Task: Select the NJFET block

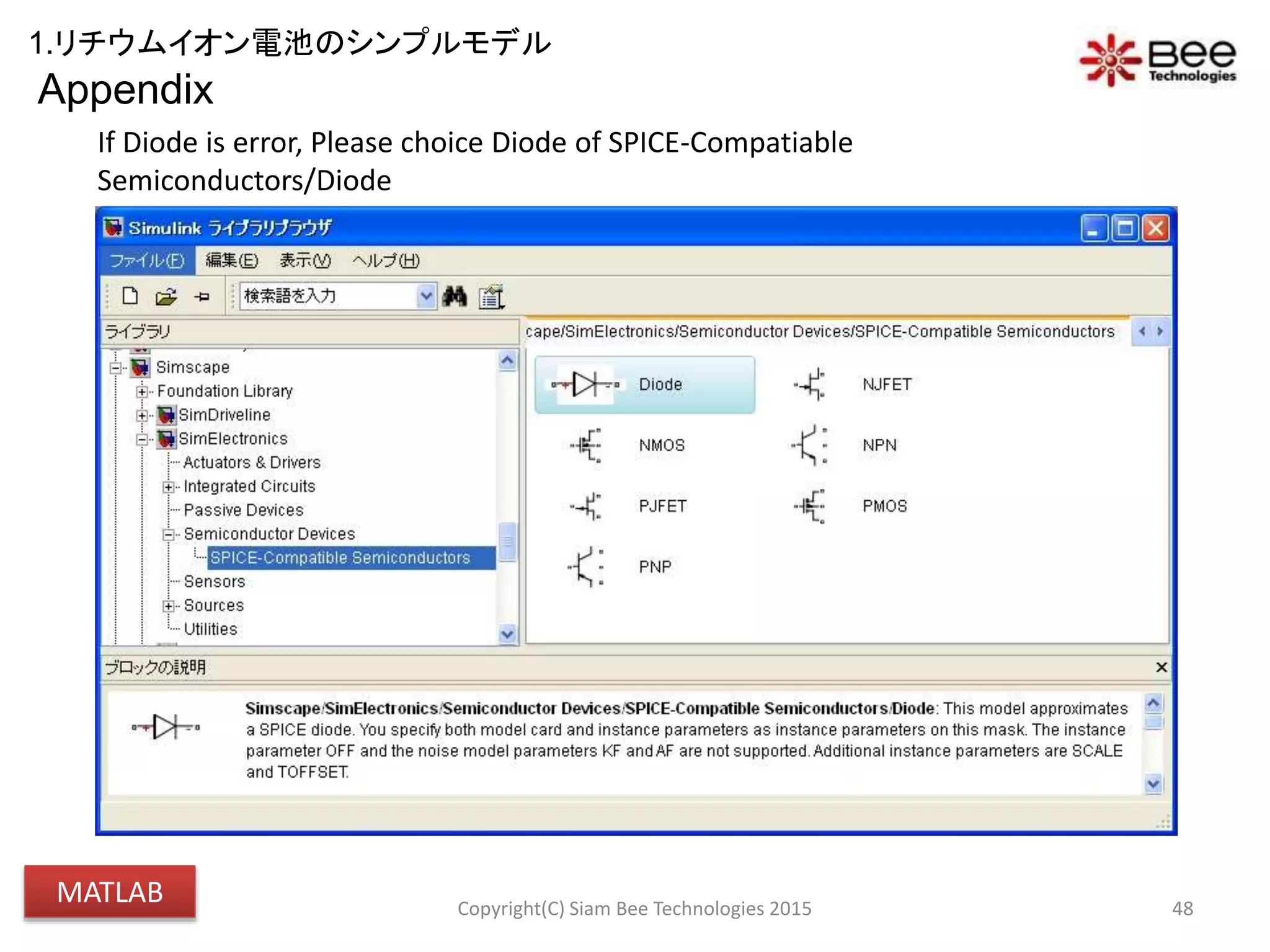Action: pos(853,384)
